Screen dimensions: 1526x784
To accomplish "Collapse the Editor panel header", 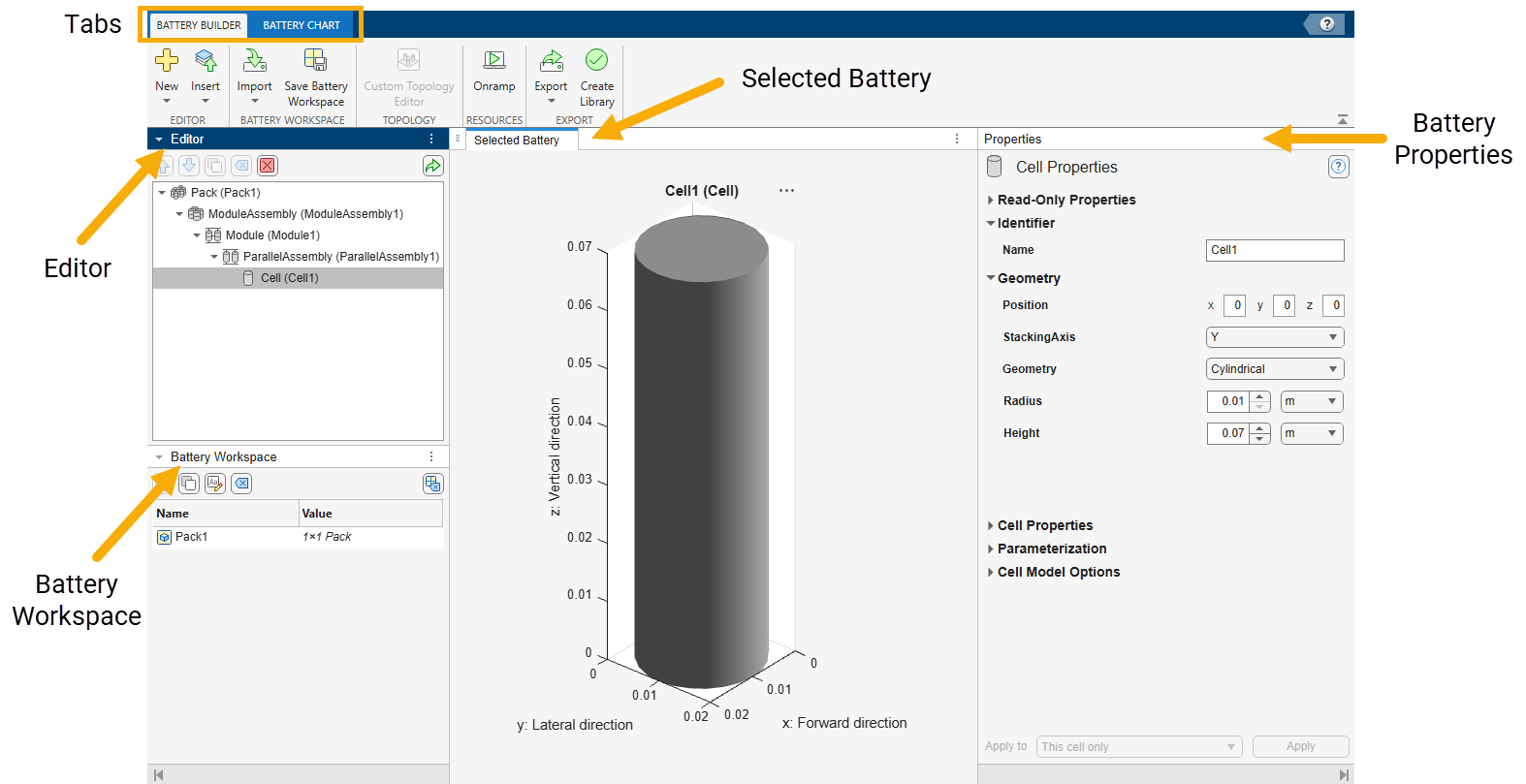I will pyautogui.click(x=159, y=140).
